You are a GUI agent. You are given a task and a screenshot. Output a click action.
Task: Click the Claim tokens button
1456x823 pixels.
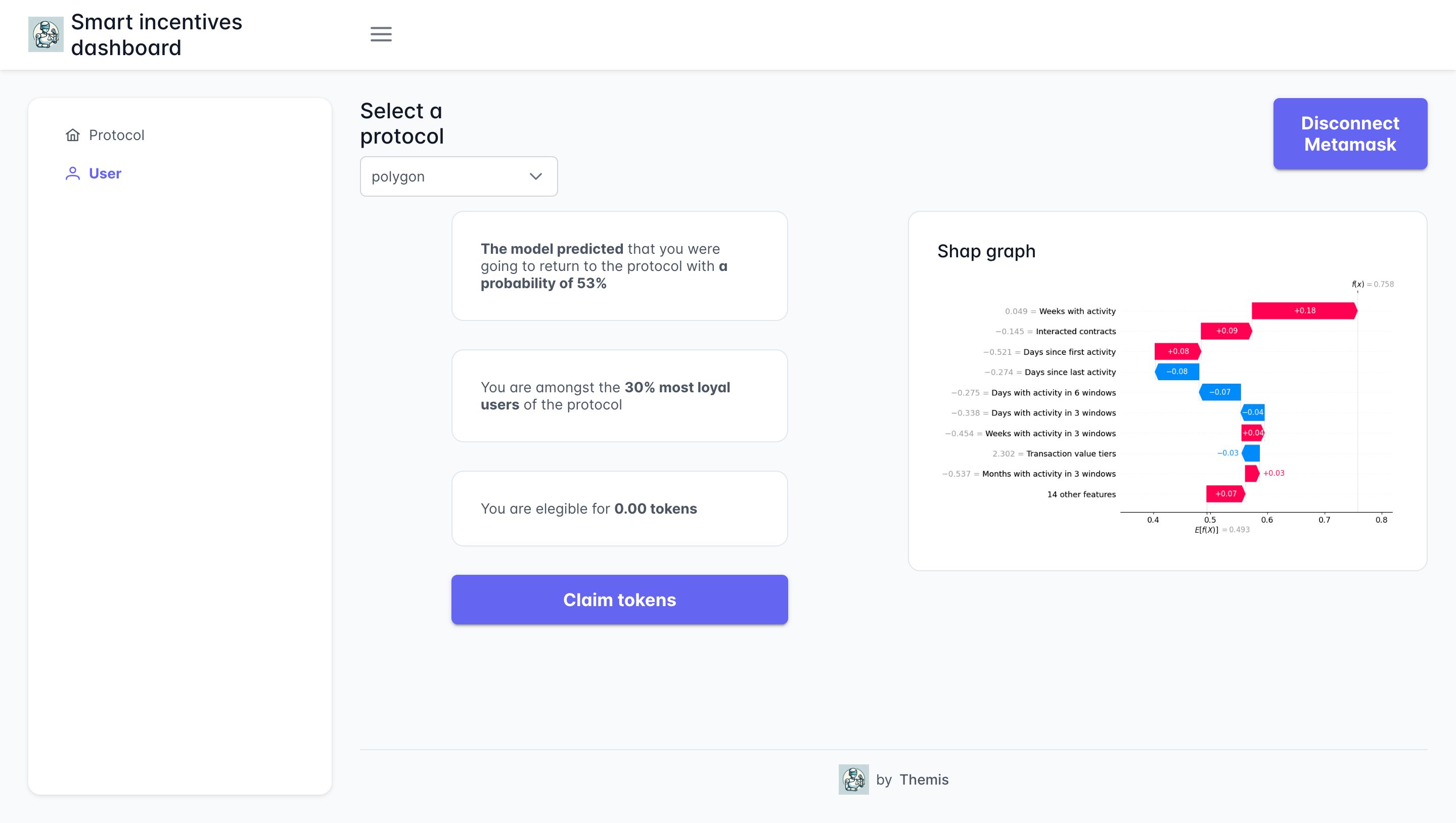619,599
